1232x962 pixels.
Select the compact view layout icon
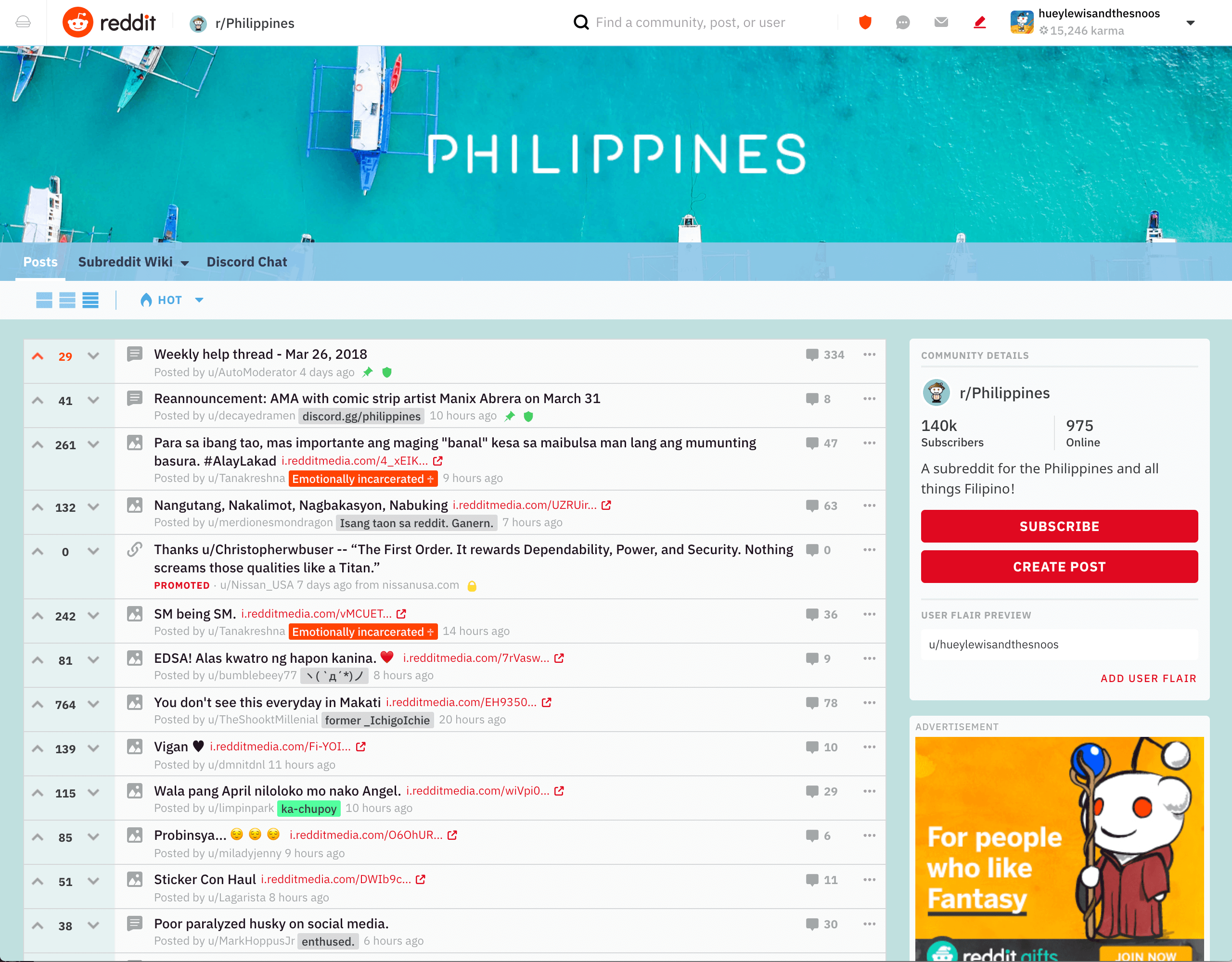tap(90, 300)
